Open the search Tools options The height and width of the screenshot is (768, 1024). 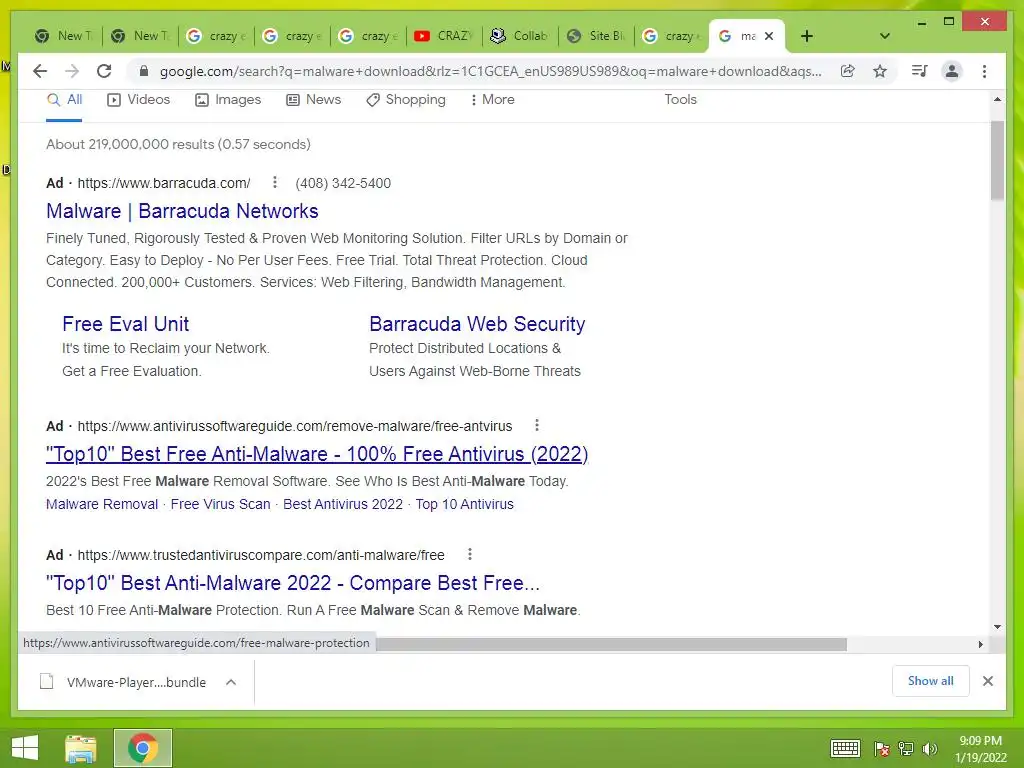680,100
